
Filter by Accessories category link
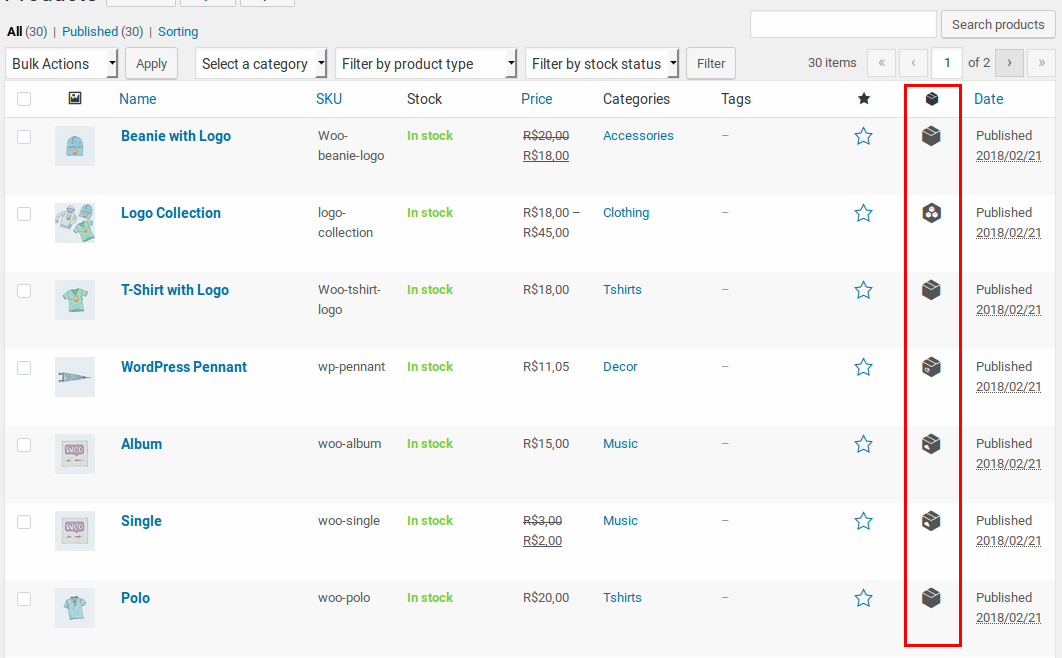(x=638, y=135)
